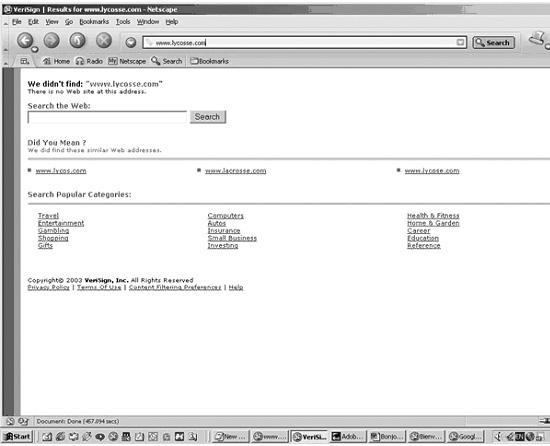Open the Computers category link

point(226,216)
